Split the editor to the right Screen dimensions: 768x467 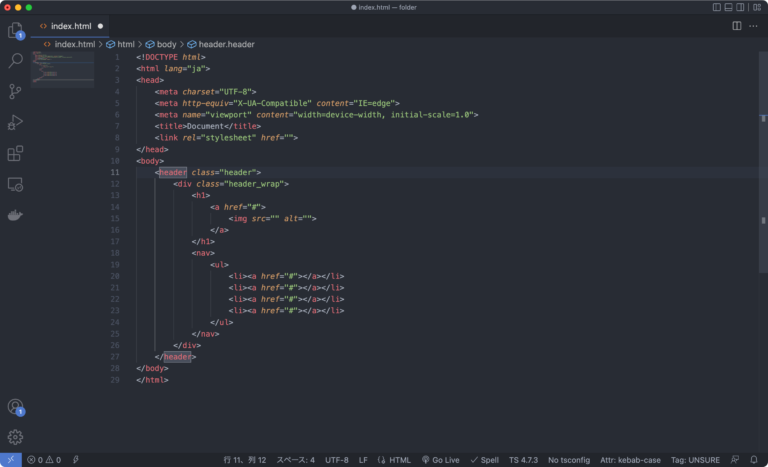pyautogui.click(x=737, y=26)
